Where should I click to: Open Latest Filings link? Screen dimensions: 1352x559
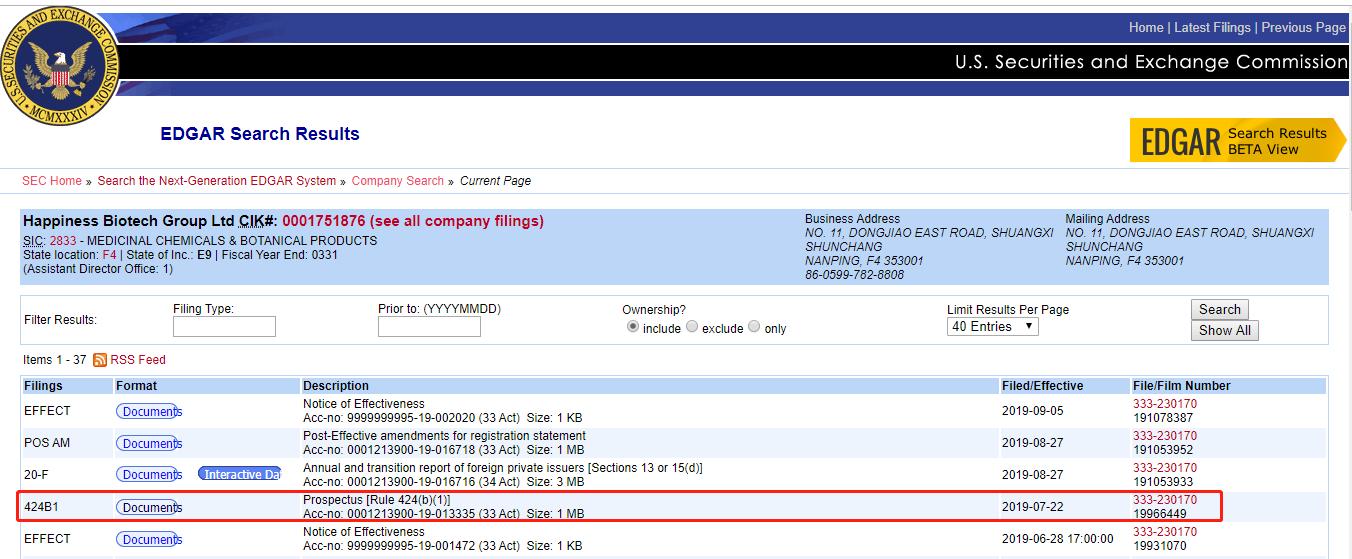coord(1212,28)
